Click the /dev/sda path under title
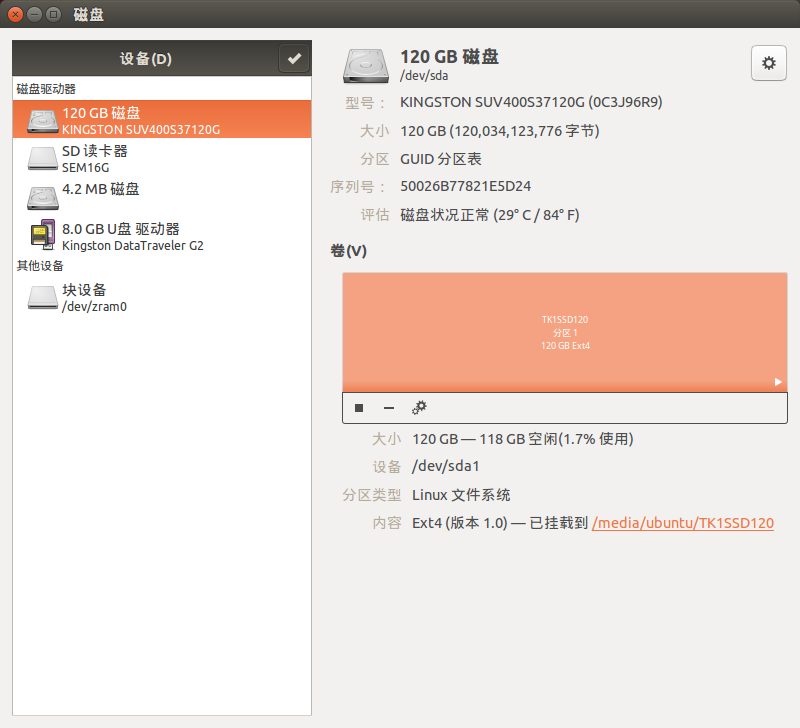This screenshot has height=728, width=800. 424,76
